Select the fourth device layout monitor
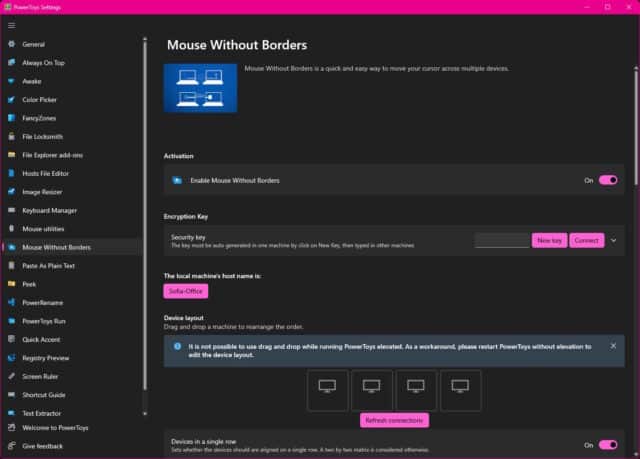The width and height of the screenshot is (640, 459). [460, 390]
